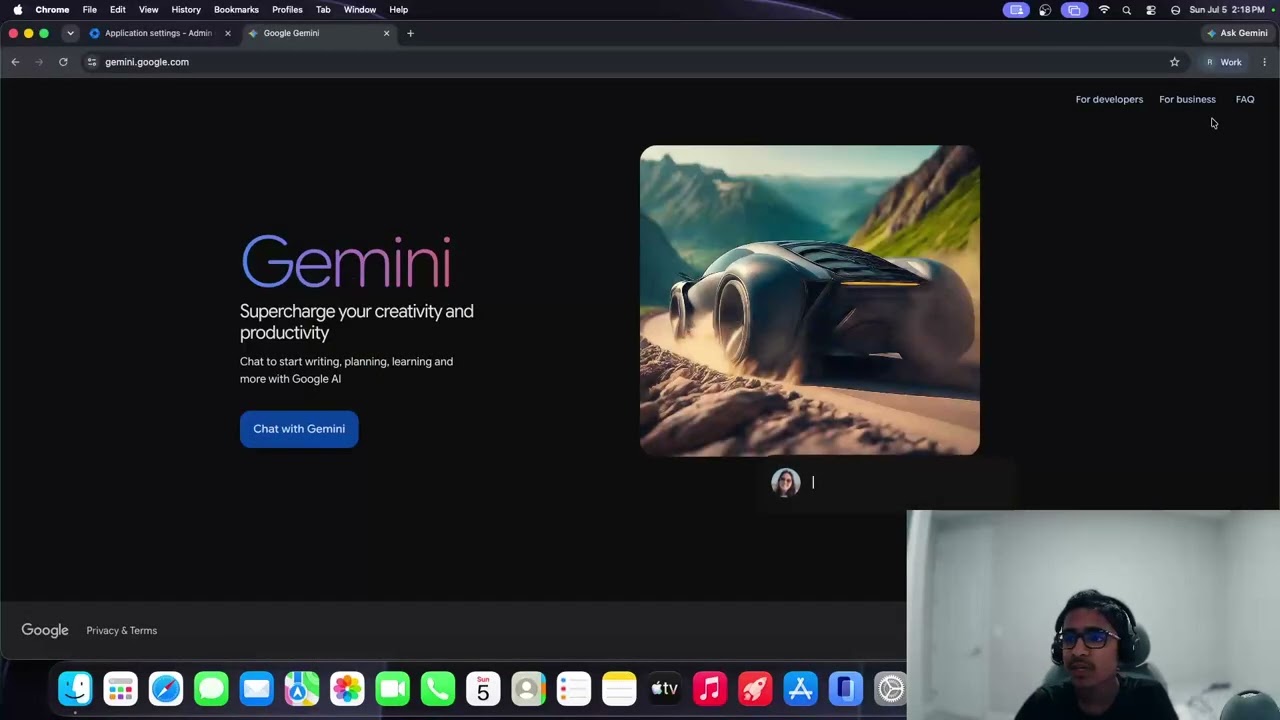The height and width of the screenshot is (720, 1280).
Task: Launch Music from the Dock
Action: tap(710, 689)
